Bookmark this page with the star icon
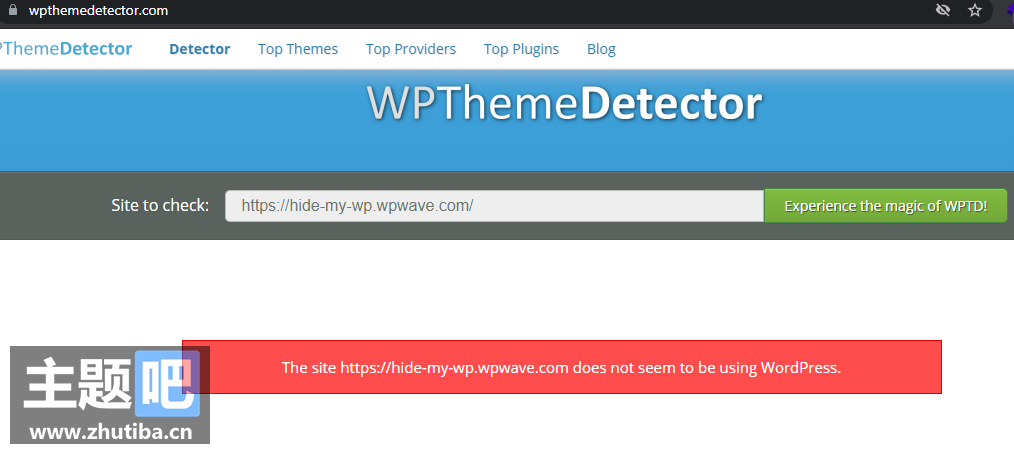The height and width of the screenshot is (454, 1014). 975,10
